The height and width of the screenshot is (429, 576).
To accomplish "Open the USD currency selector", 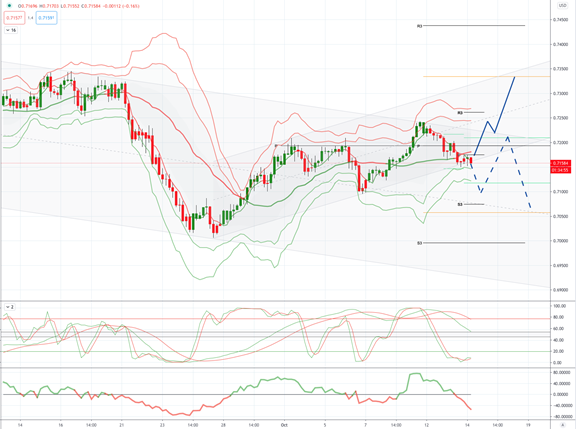I will [x=562, y=6].
